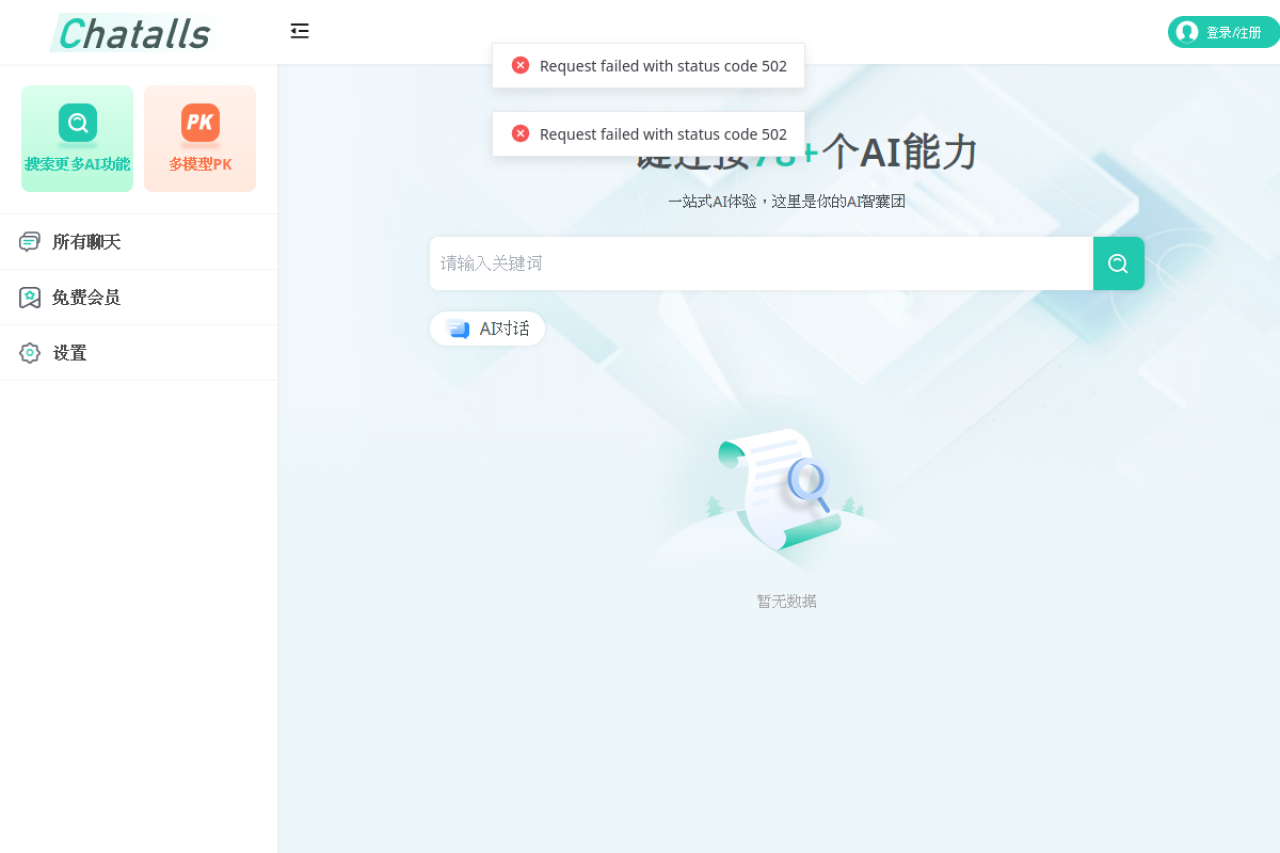
Task: Click the membership badge icon beside 免费会员
Action: (x=30, y=297)
